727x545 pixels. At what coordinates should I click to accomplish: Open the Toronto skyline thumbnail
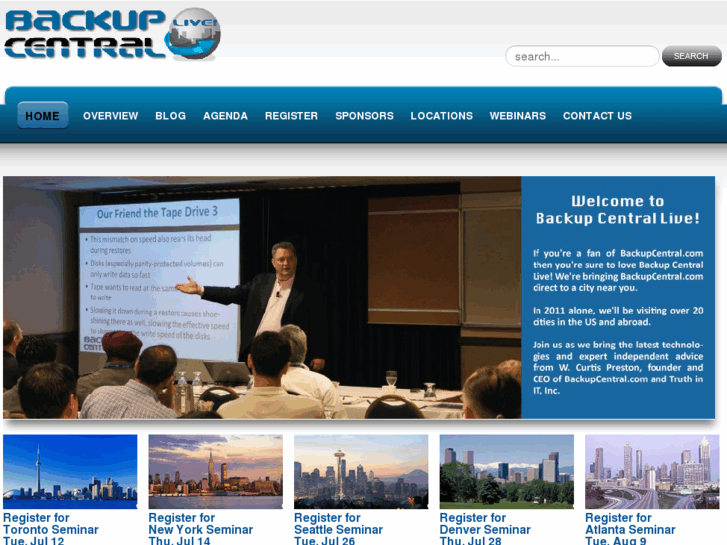70,472
